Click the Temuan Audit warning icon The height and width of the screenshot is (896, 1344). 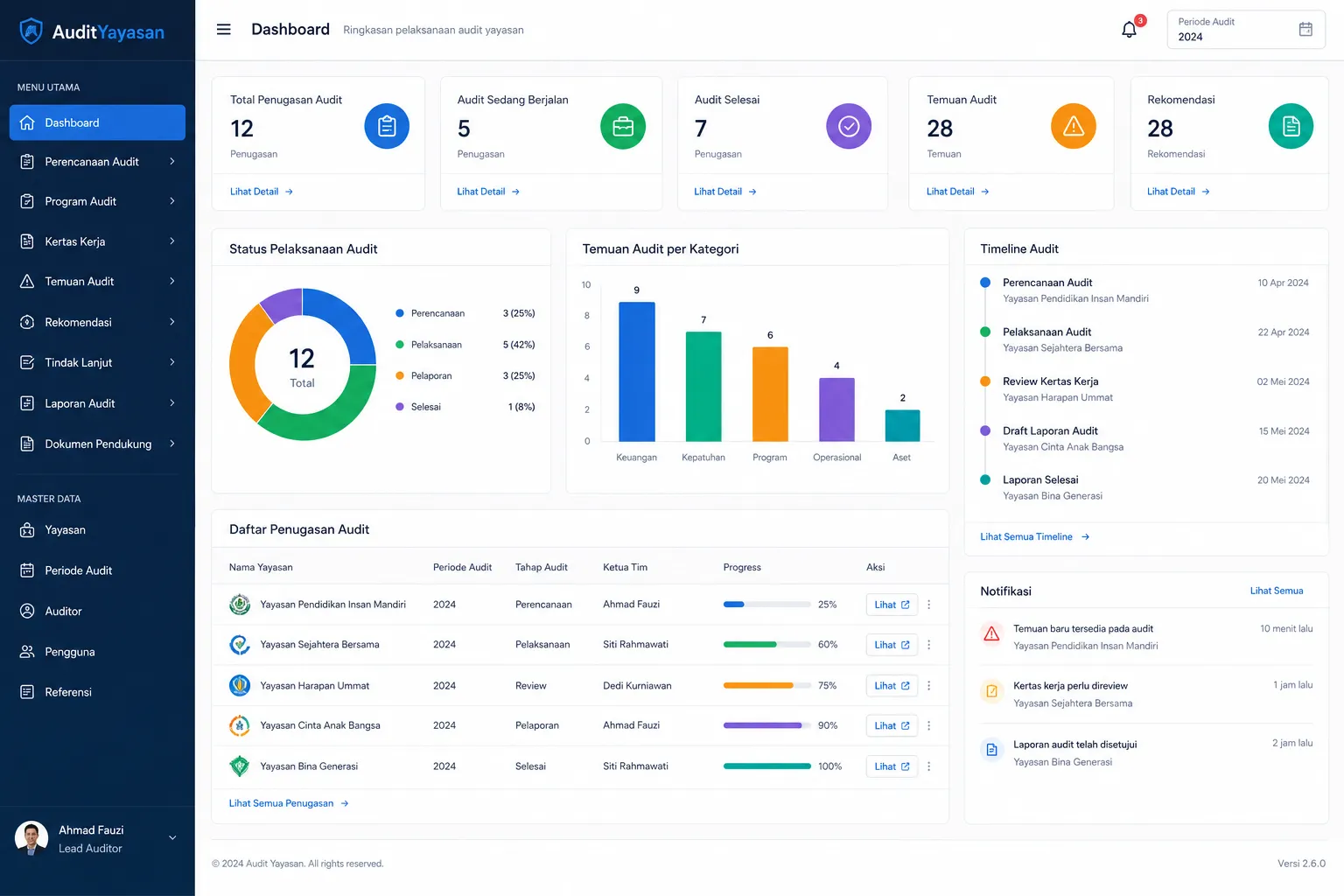1074,127
